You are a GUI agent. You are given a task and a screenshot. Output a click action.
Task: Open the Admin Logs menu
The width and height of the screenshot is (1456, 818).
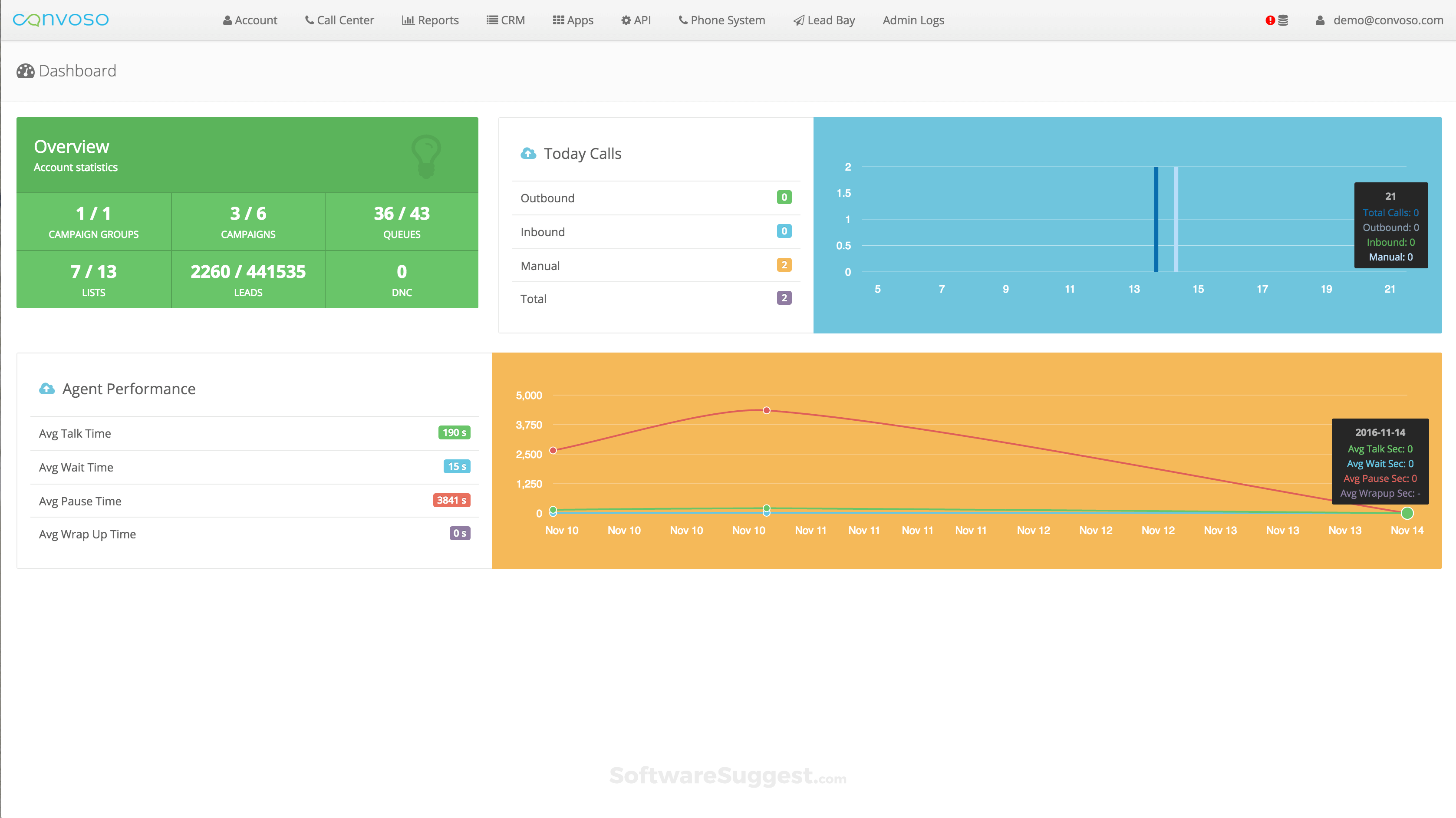click(x=913, y=20)
